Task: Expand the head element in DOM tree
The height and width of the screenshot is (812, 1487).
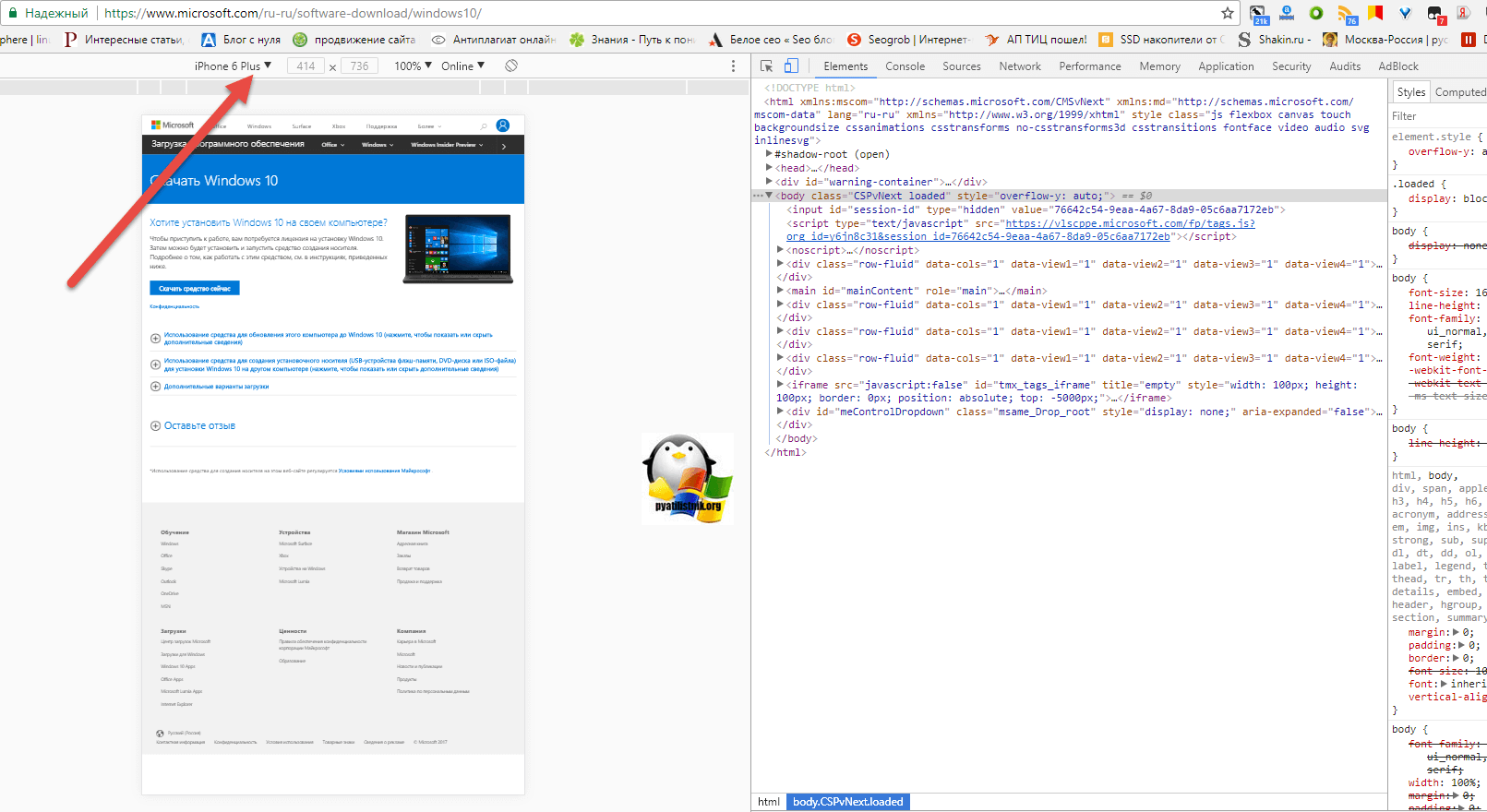Action: pos(769,168)
